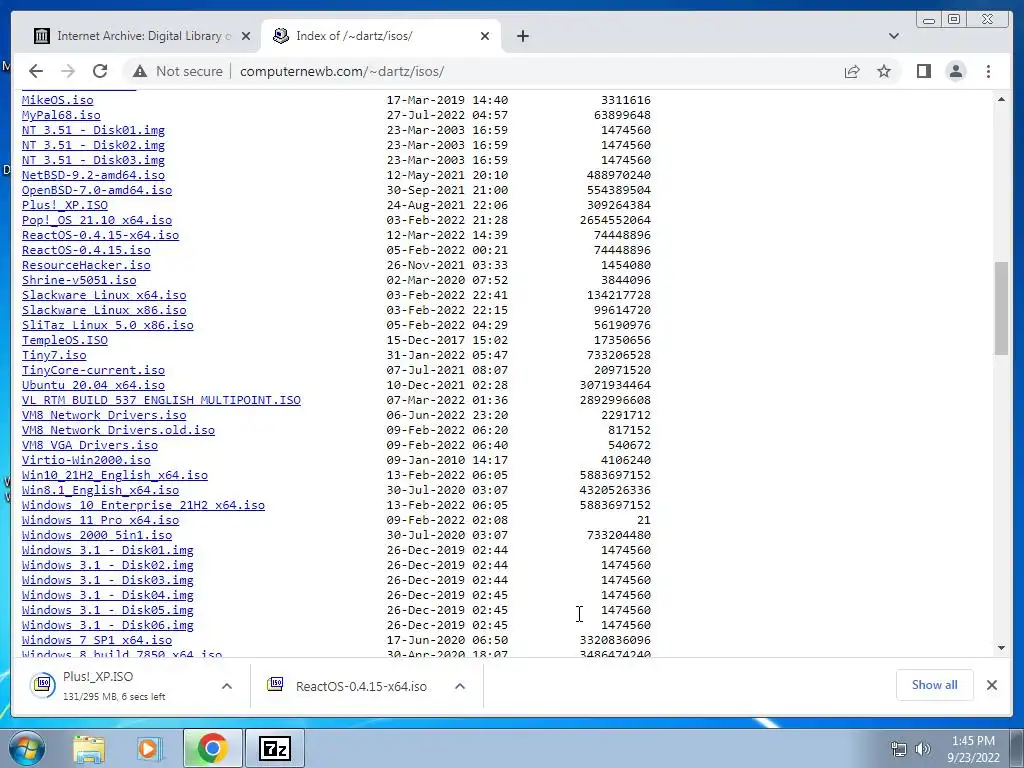Download OpenBSD-7.0-amd64.iso
Screen dimensions: 1024x768
(x=97, y=190)
